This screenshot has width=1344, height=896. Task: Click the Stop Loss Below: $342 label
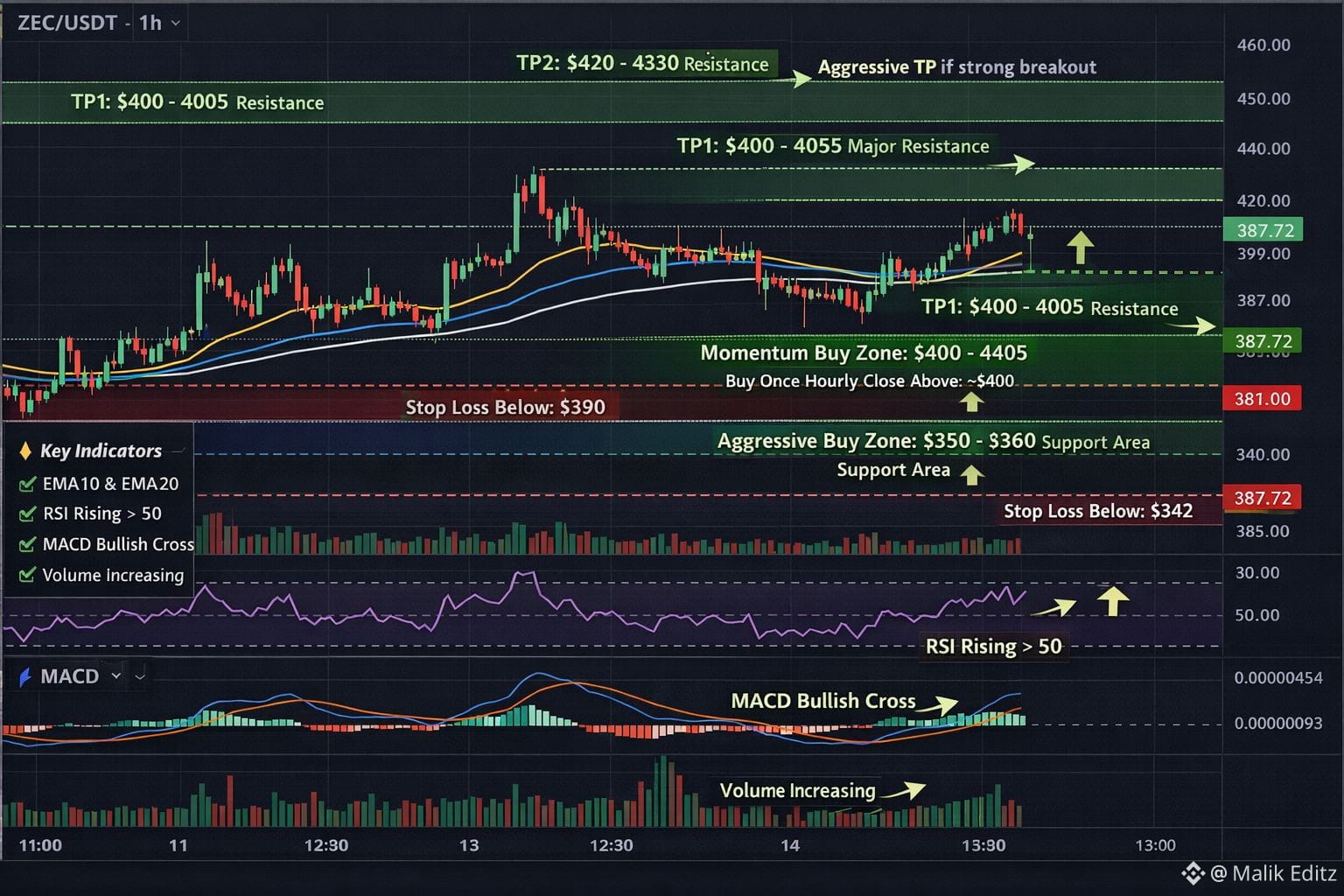tap(1098, 511)
